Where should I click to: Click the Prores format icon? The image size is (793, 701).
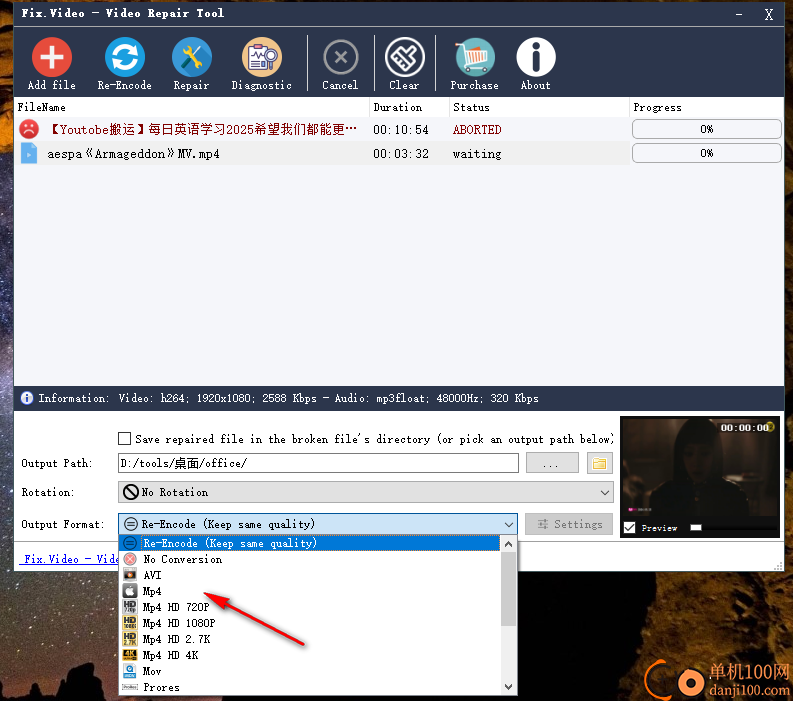coord(130,687)
